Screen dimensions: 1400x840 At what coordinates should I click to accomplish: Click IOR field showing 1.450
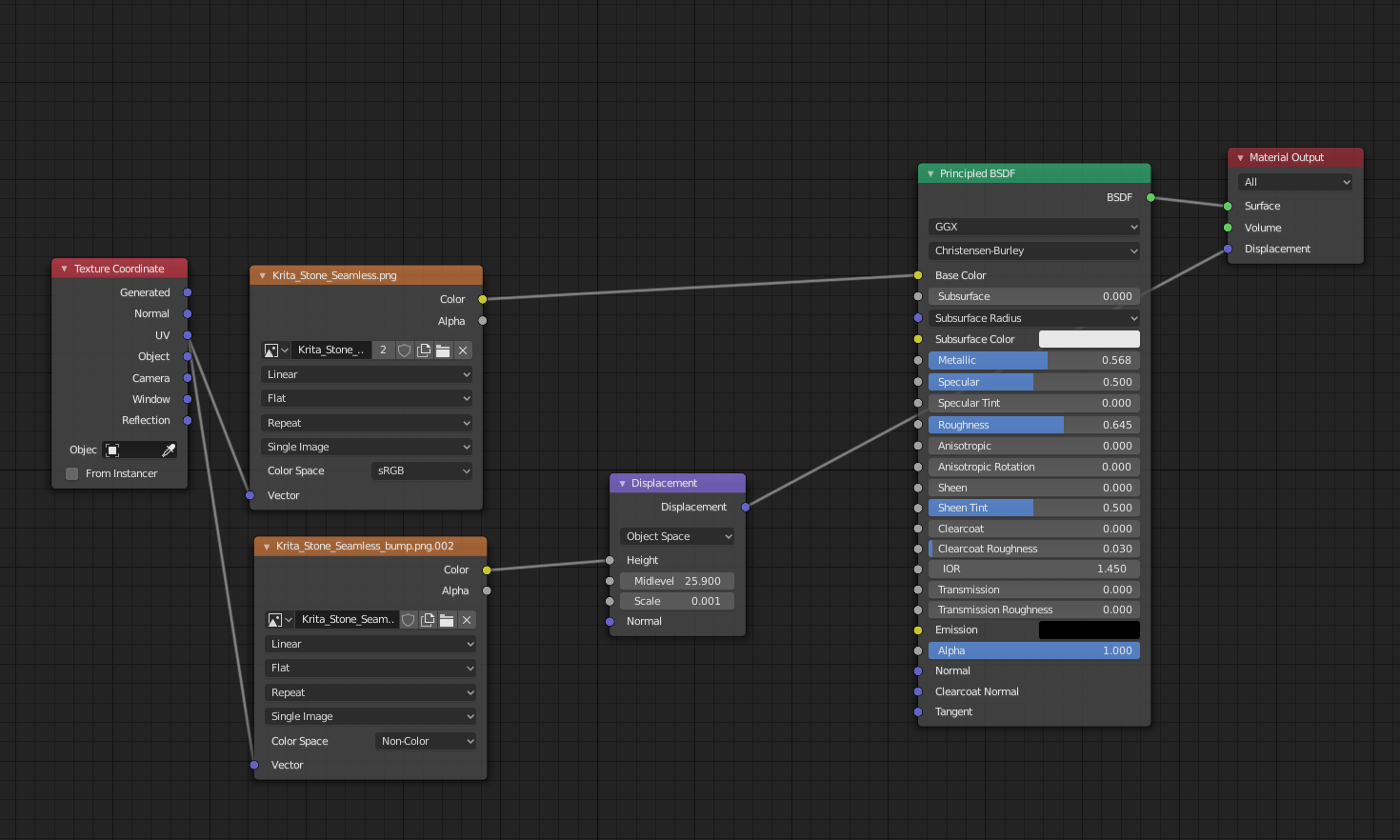pos(1034,569)
